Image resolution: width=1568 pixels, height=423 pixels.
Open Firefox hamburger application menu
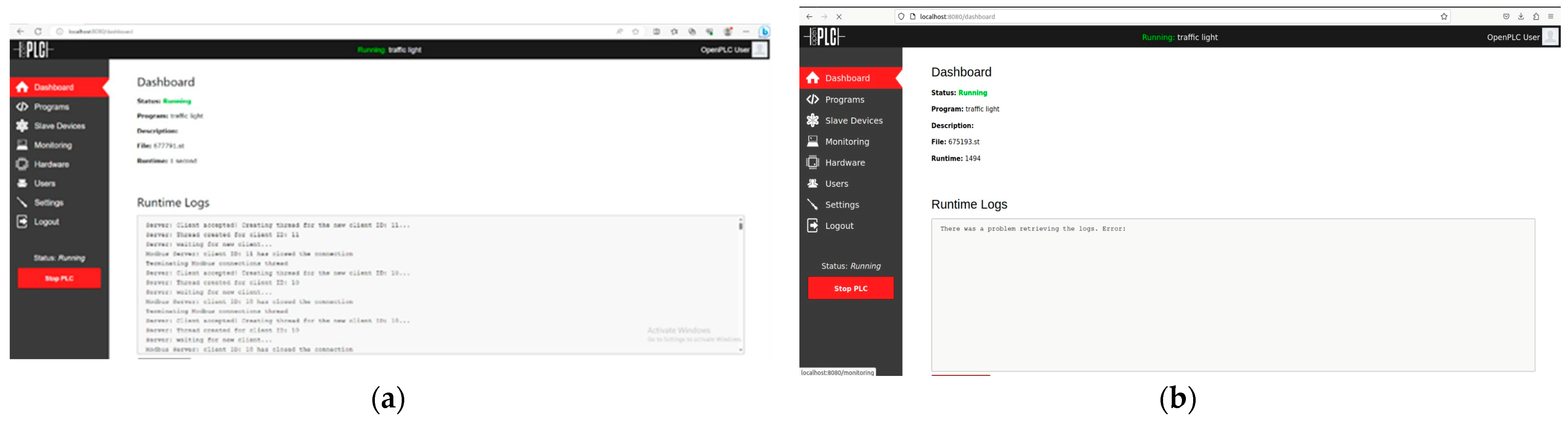(x=1551, y=17)
